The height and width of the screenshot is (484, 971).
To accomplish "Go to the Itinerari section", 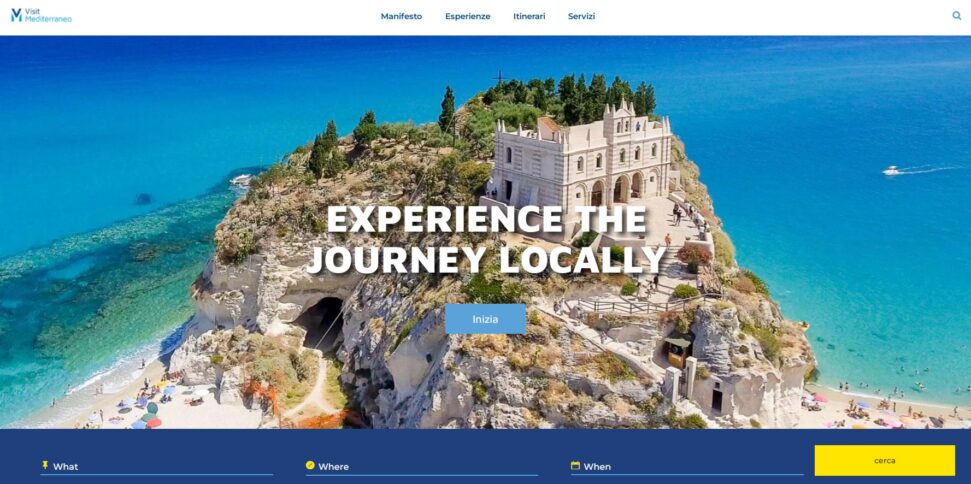I will coord(529,17).
